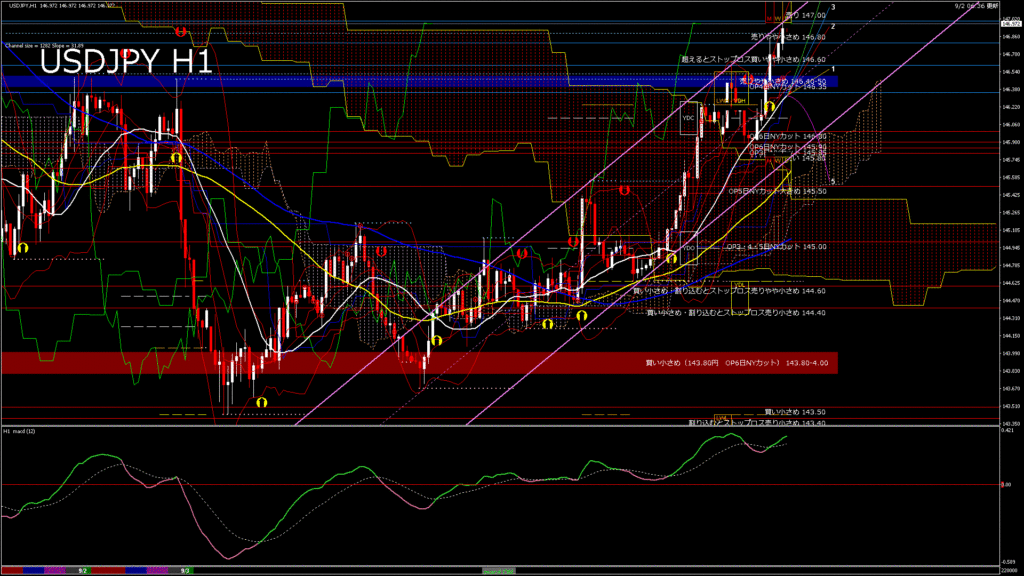This screenshot has height=576, width=1024.
Task: Select the YDC box marker
Action: pos(688,118)
